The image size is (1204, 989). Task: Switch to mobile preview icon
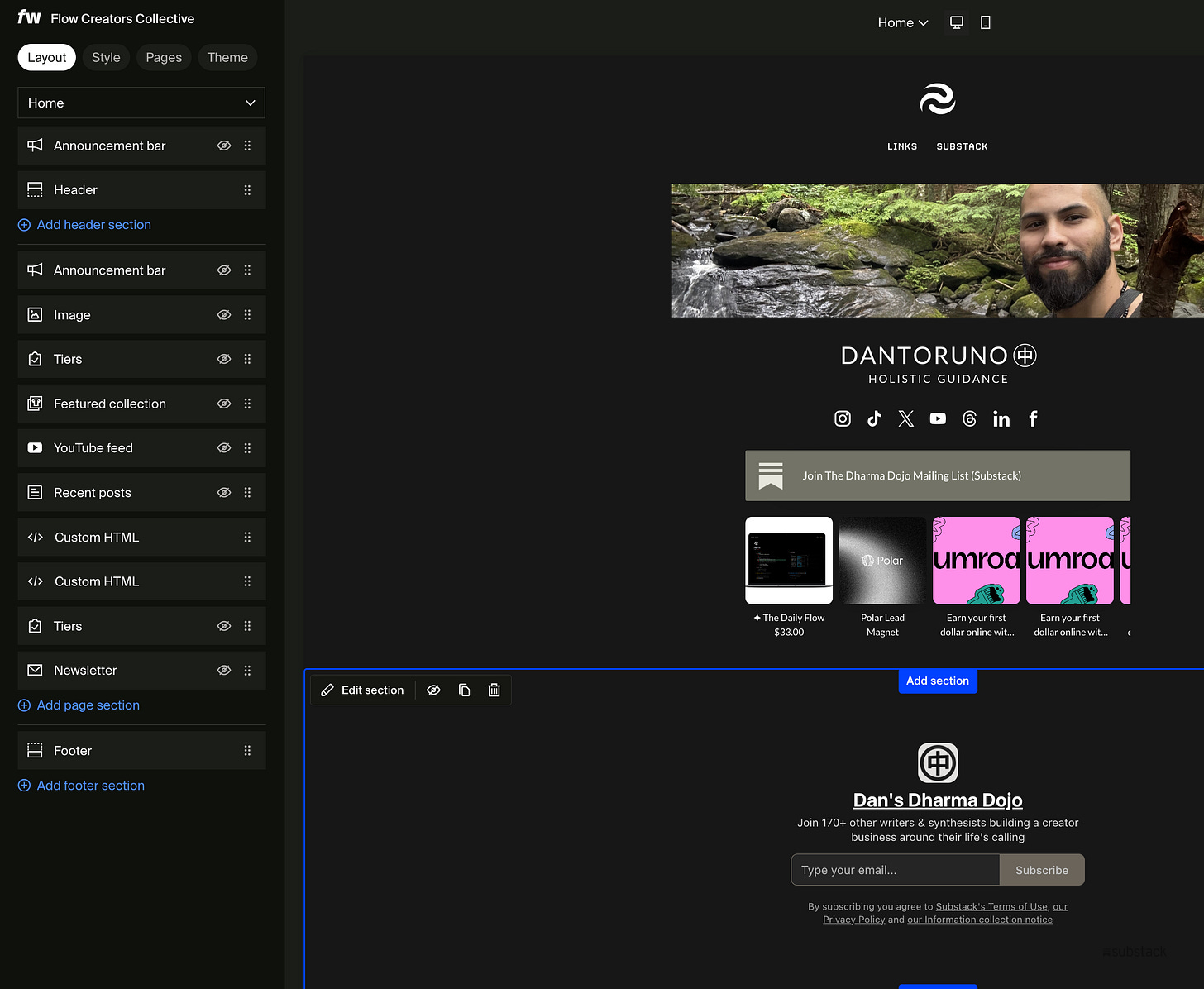tap(985, 22)
